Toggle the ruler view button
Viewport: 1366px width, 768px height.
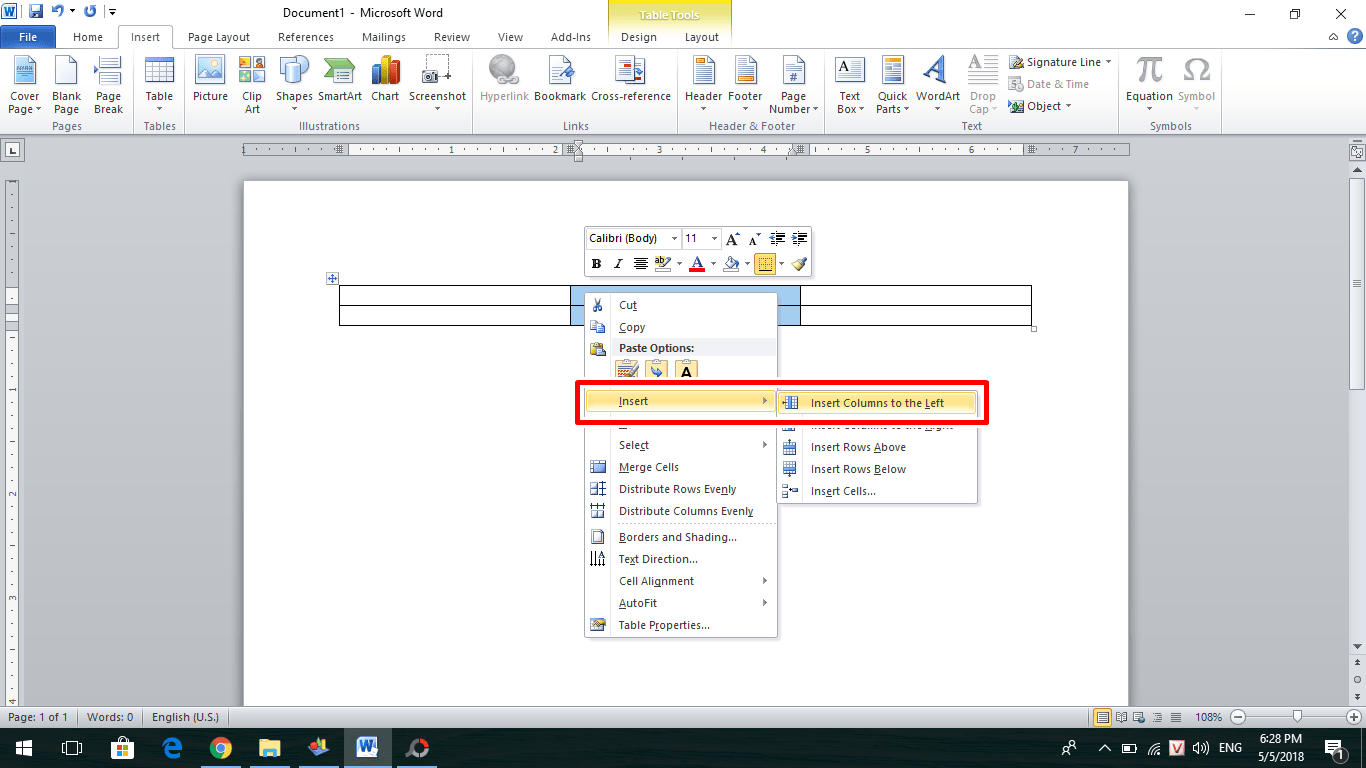click(1356, 153)
